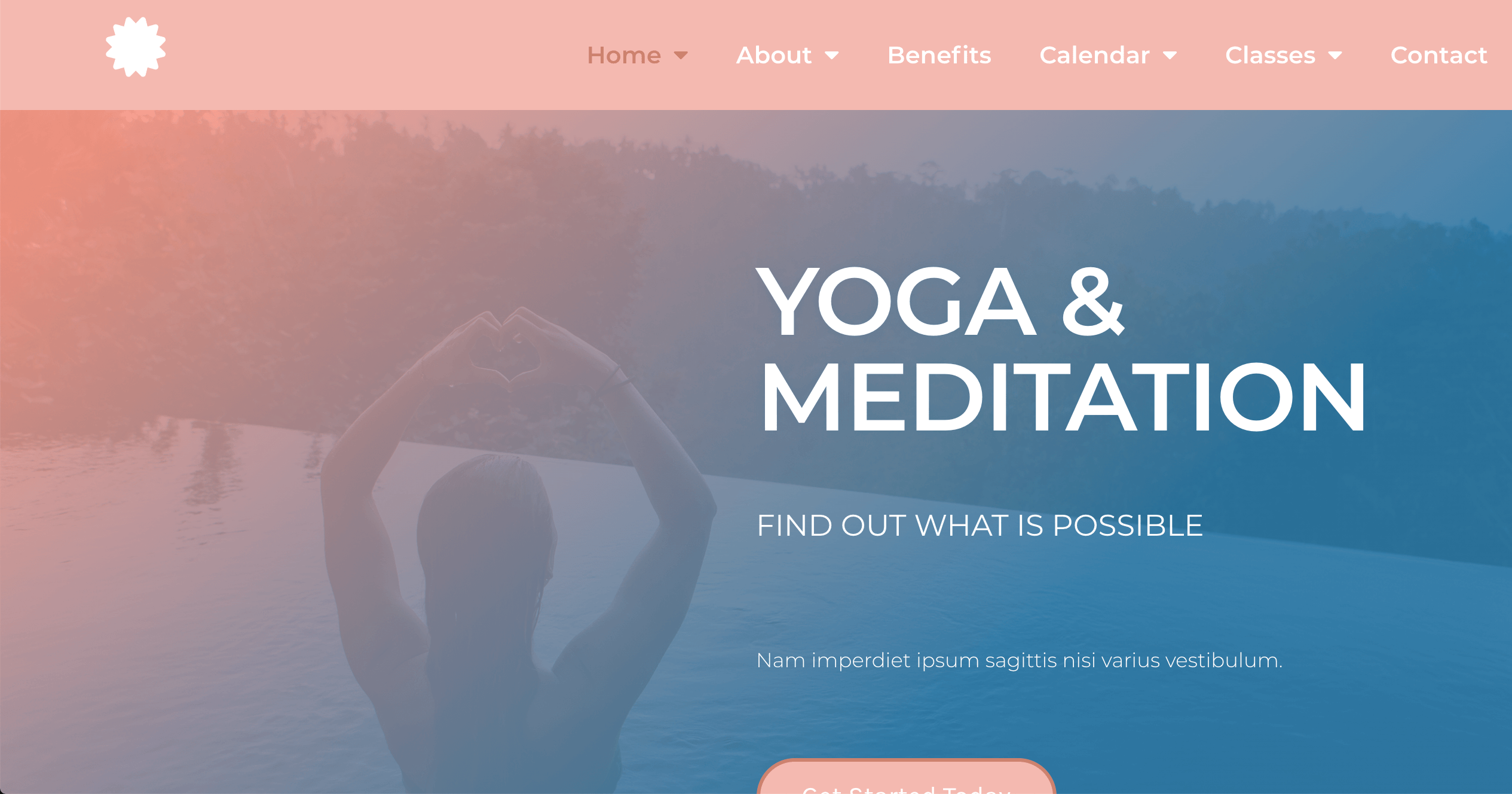Image resolution: width=1512 pixels, height=794 pixels.
Task: Click the white flower logo icon
Action: [136, 47]
